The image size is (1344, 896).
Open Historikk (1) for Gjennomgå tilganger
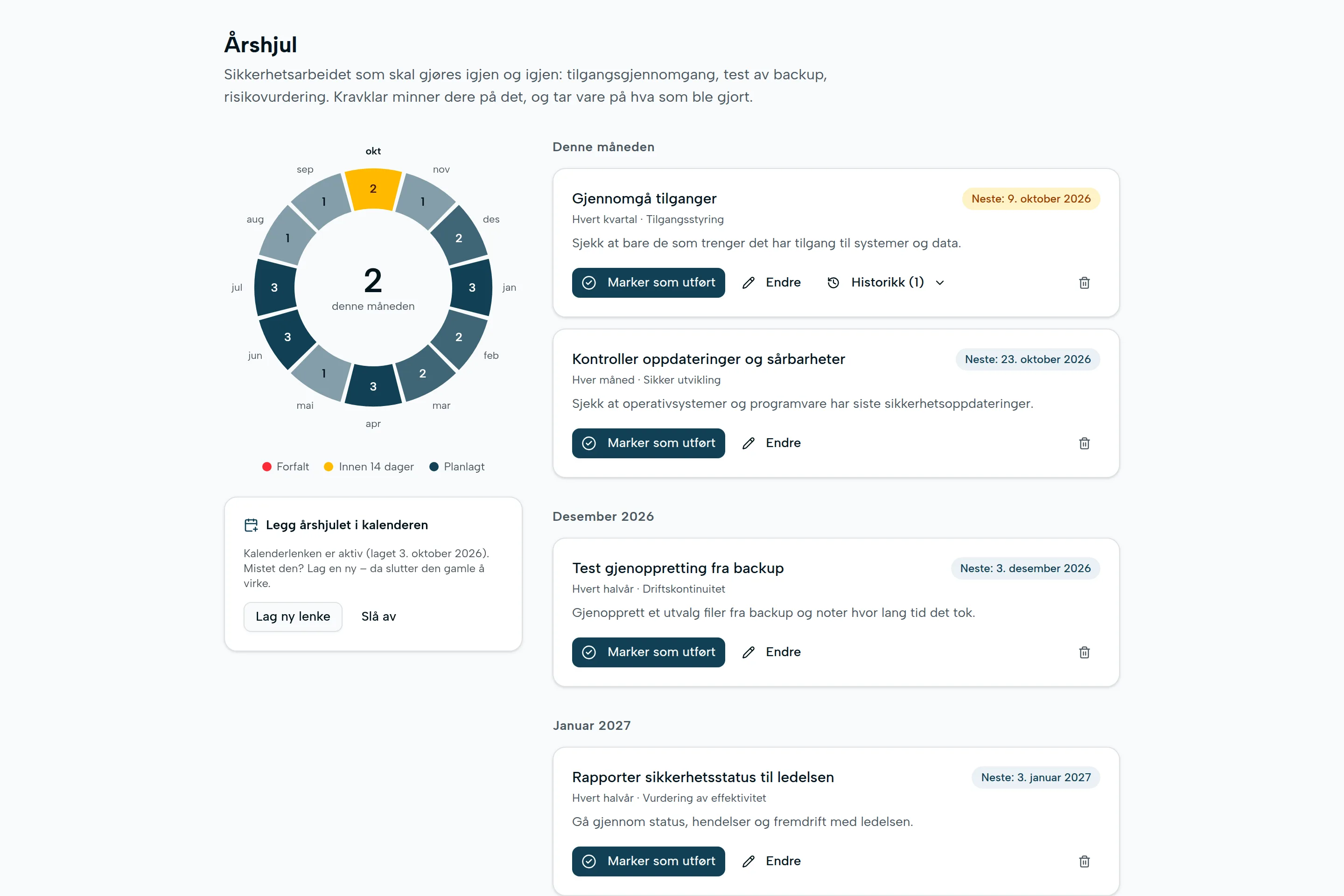tap(886, 283)
